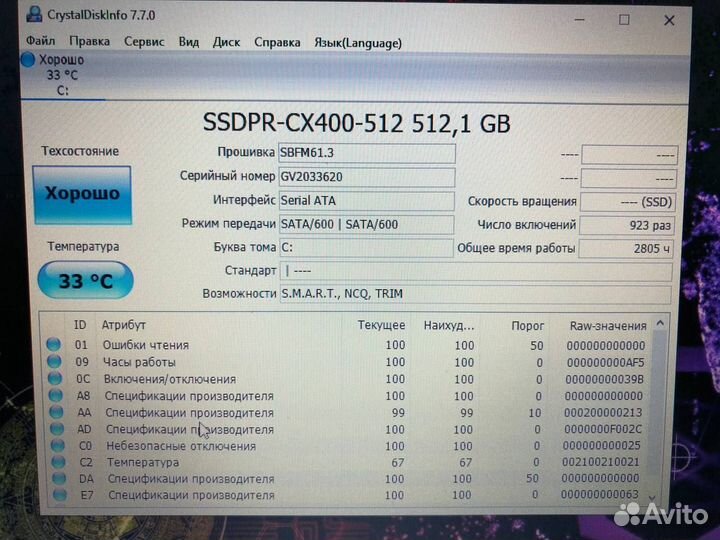Click the disk title SSDPR-CX400-512 512,1 GB
This screenshot has height=540, width=720.
(x=357, y=123)
